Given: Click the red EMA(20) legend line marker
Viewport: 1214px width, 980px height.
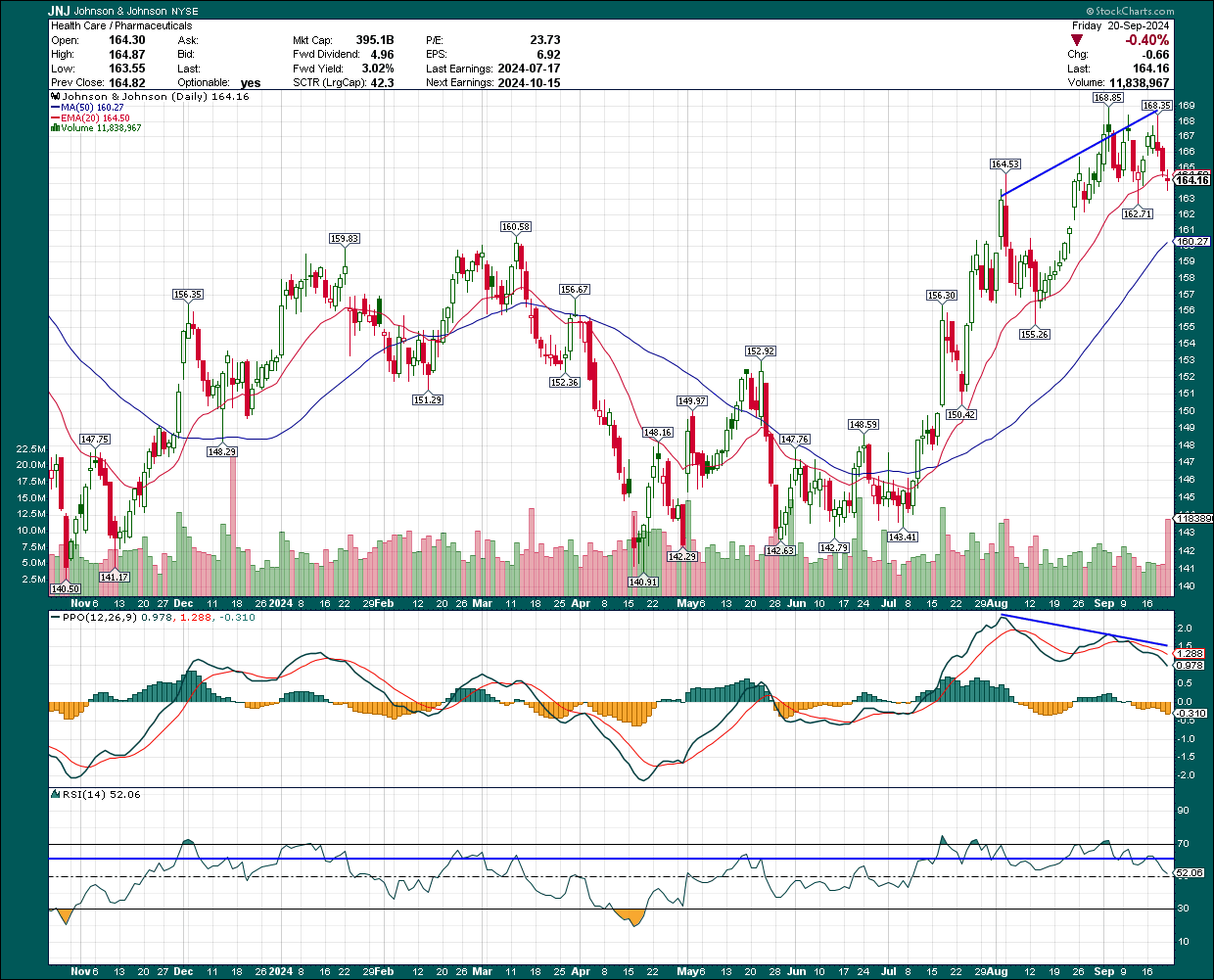Looking at the screenshot, I should coord(55,117).
